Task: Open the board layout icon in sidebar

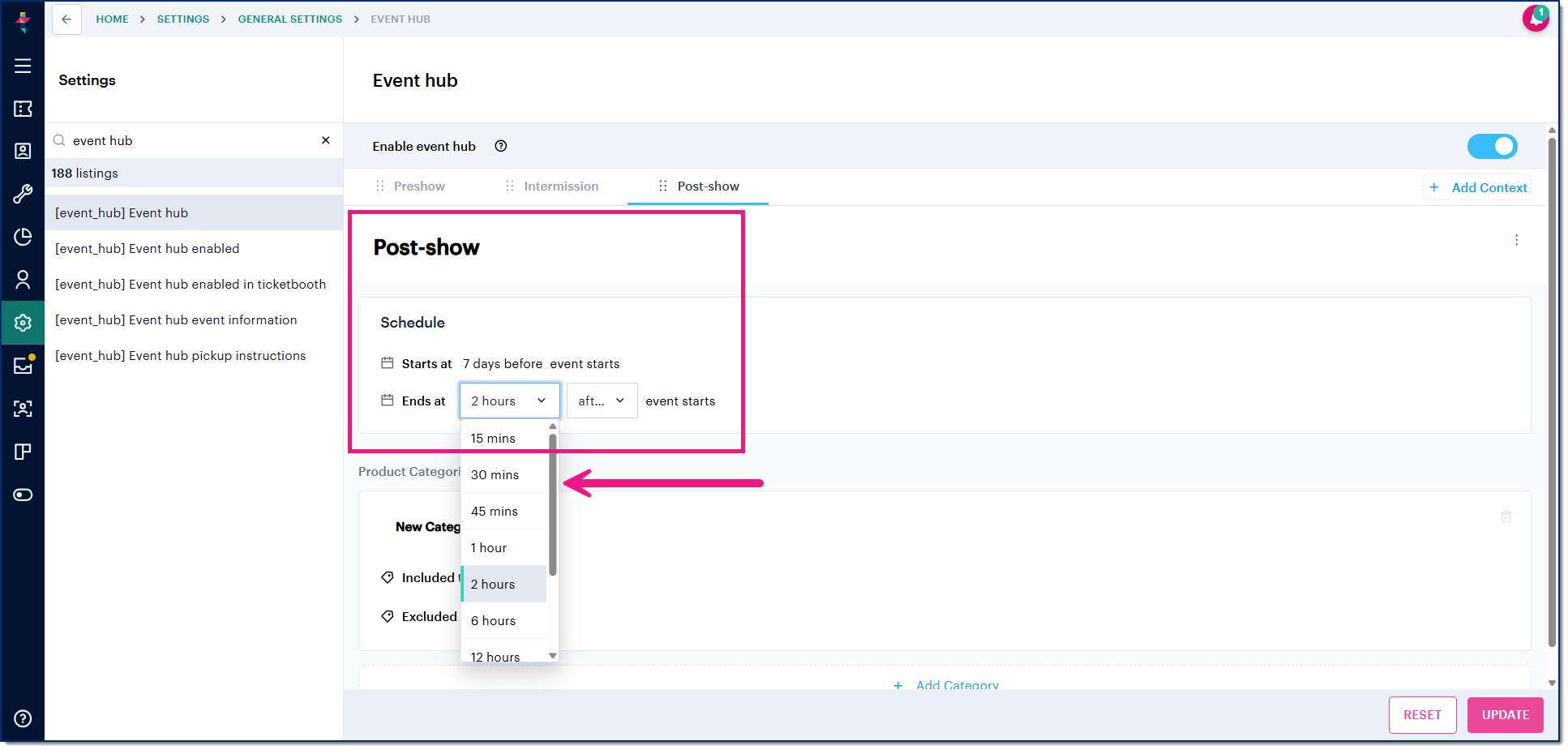Action: click(23, 452)
